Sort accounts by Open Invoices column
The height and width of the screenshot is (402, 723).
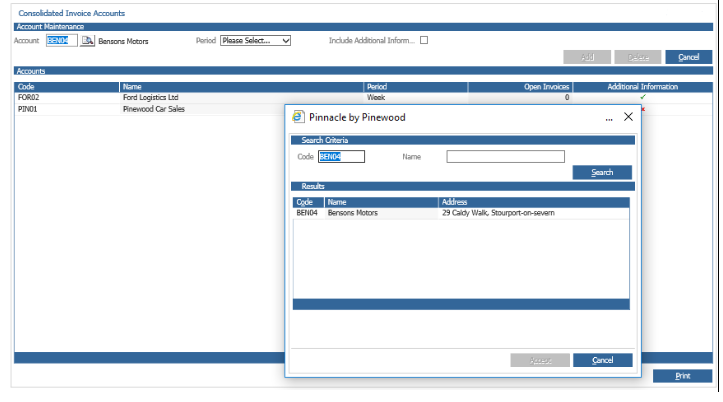tap(521, 87)
